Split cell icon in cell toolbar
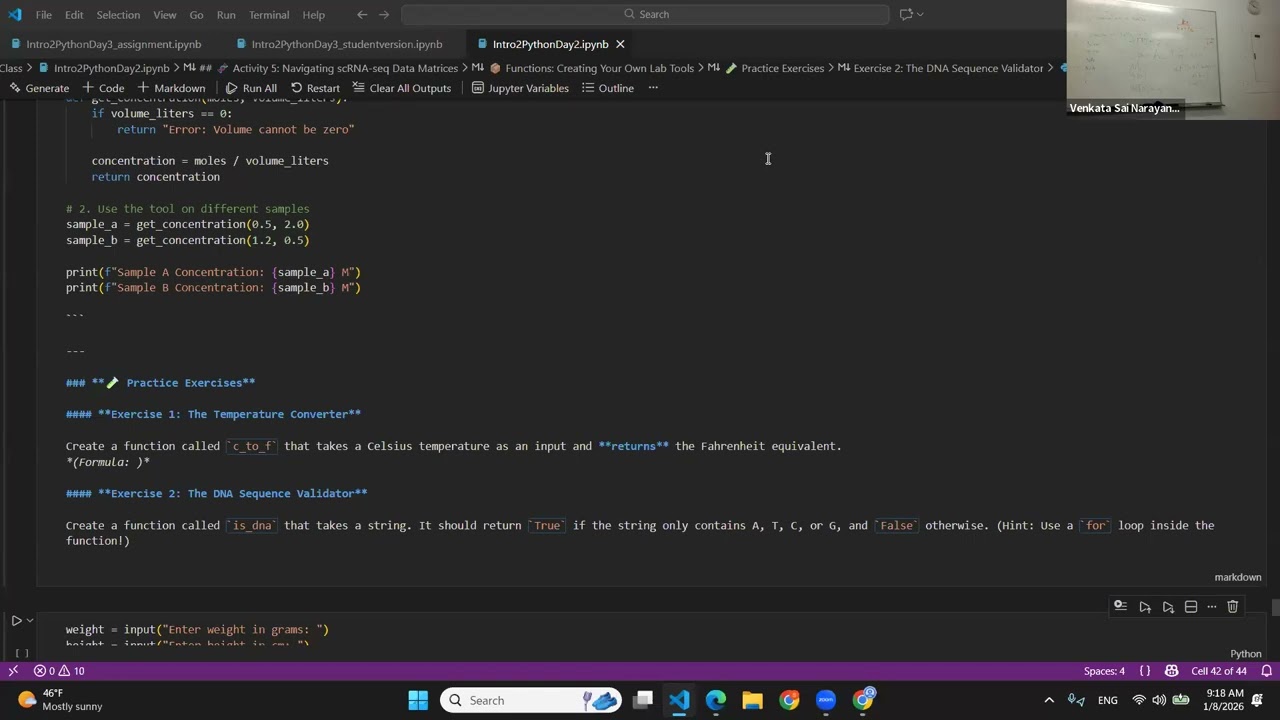1280x720 pixels. coord(1190,606)
